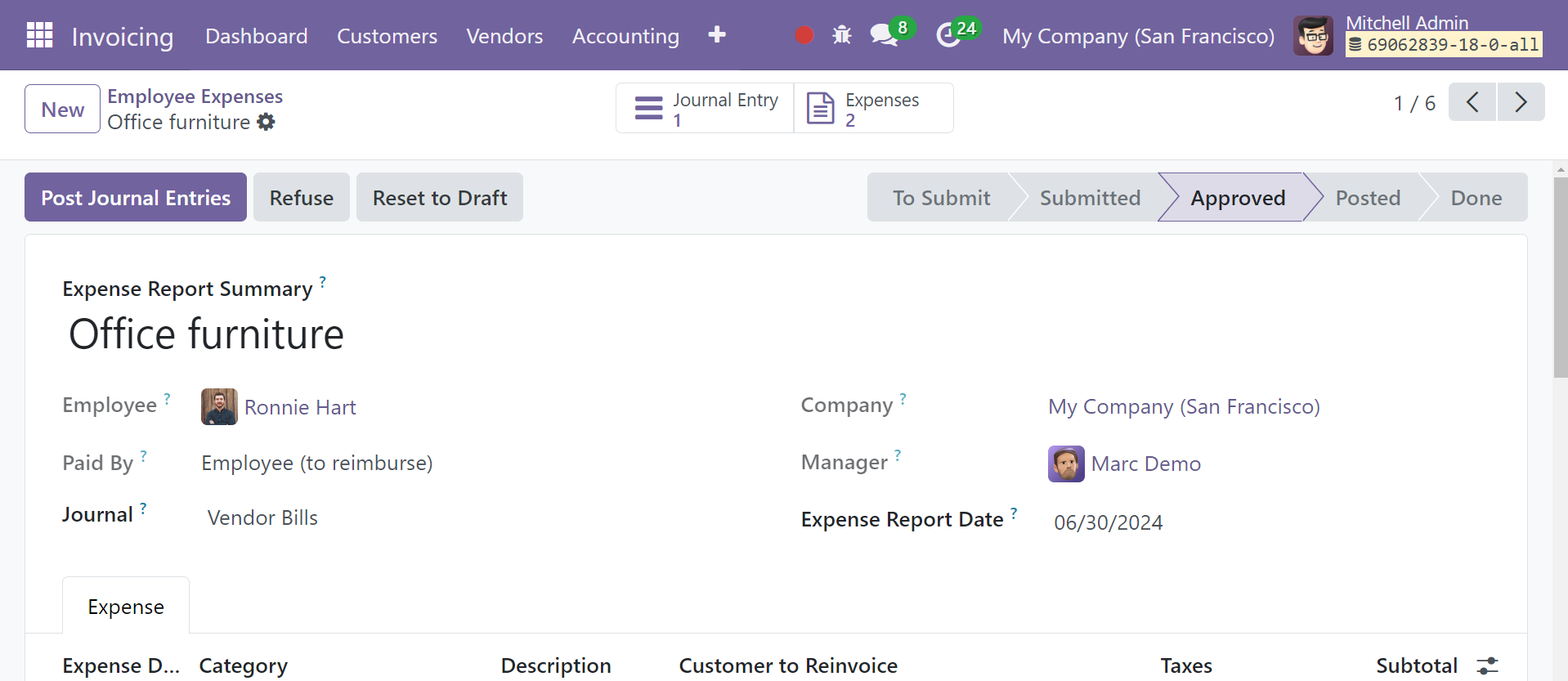Screen dimensions: 1568x681
Task: Sort by the Category column header
Action: click(243, 665)
